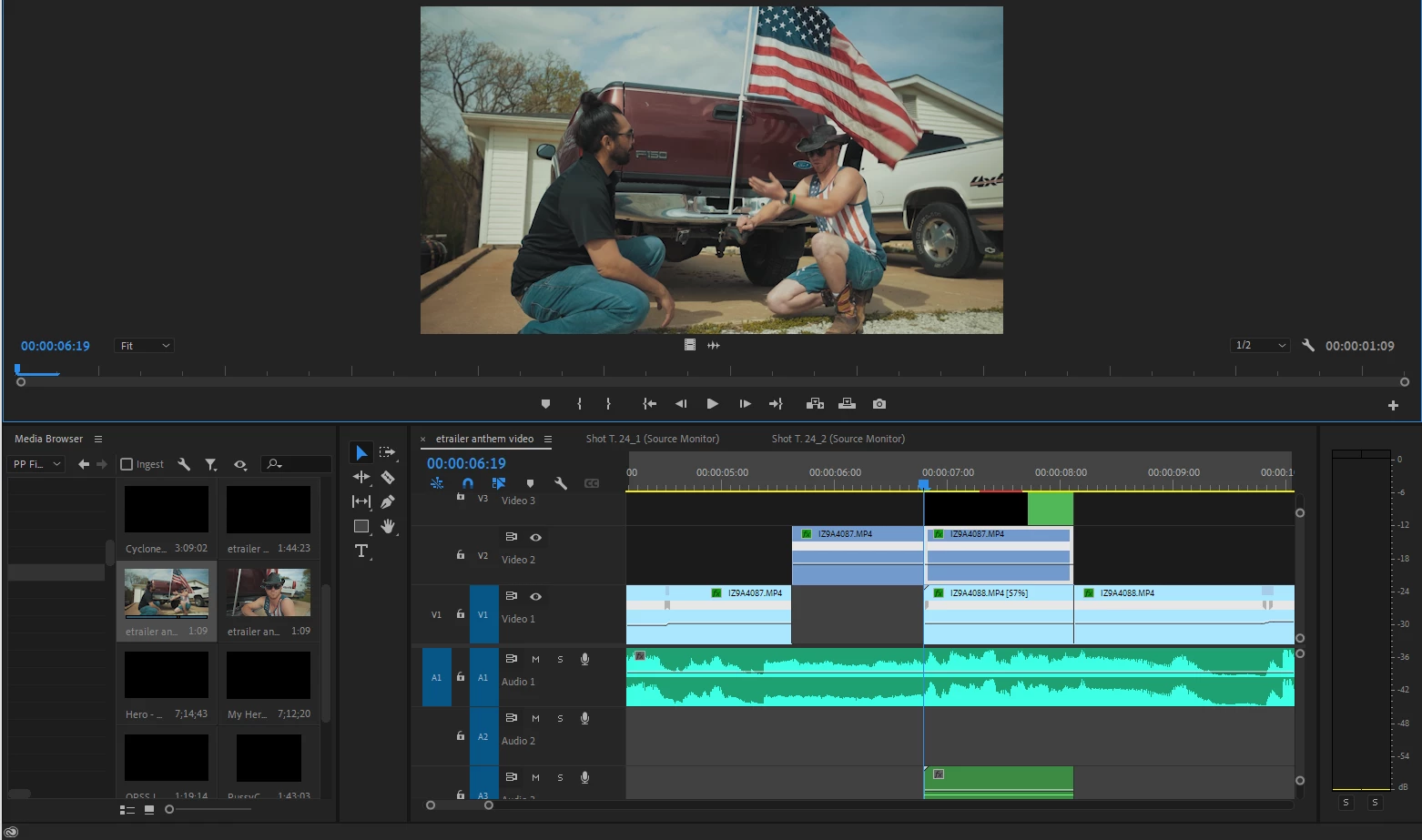Select the Rectangle tool
Screen dimensions: 1422x840
pos(361,526)
